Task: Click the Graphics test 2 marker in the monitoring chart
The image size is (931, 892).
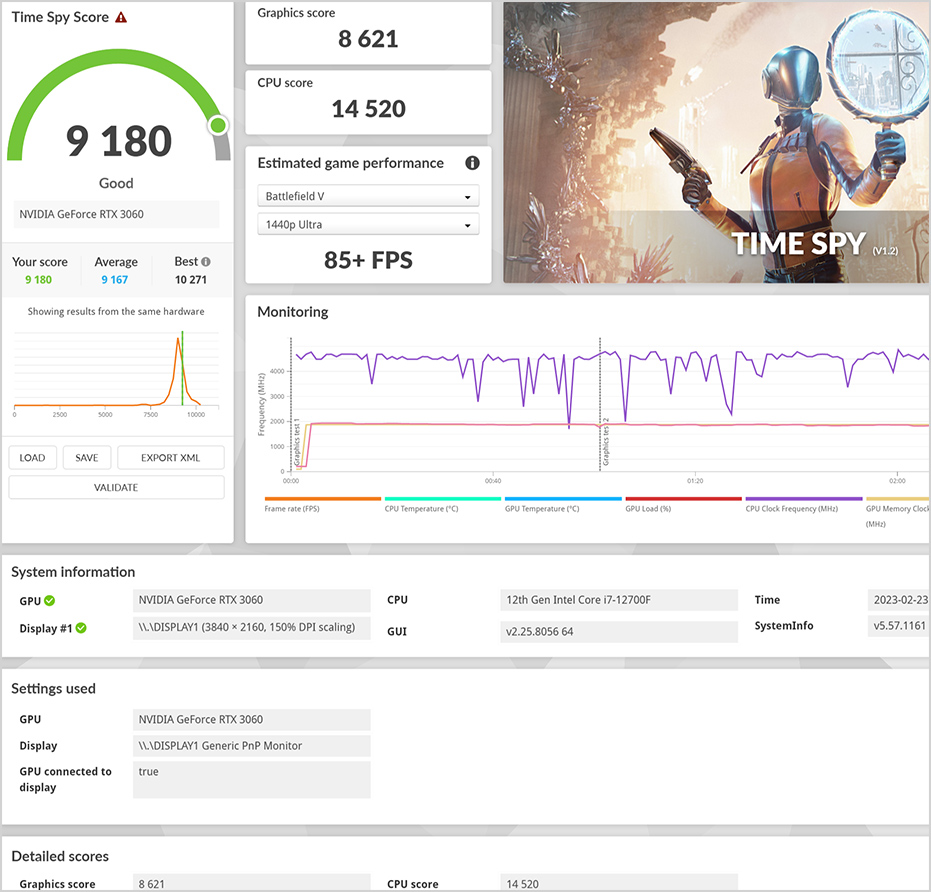Action: click(x=601, y=420)
